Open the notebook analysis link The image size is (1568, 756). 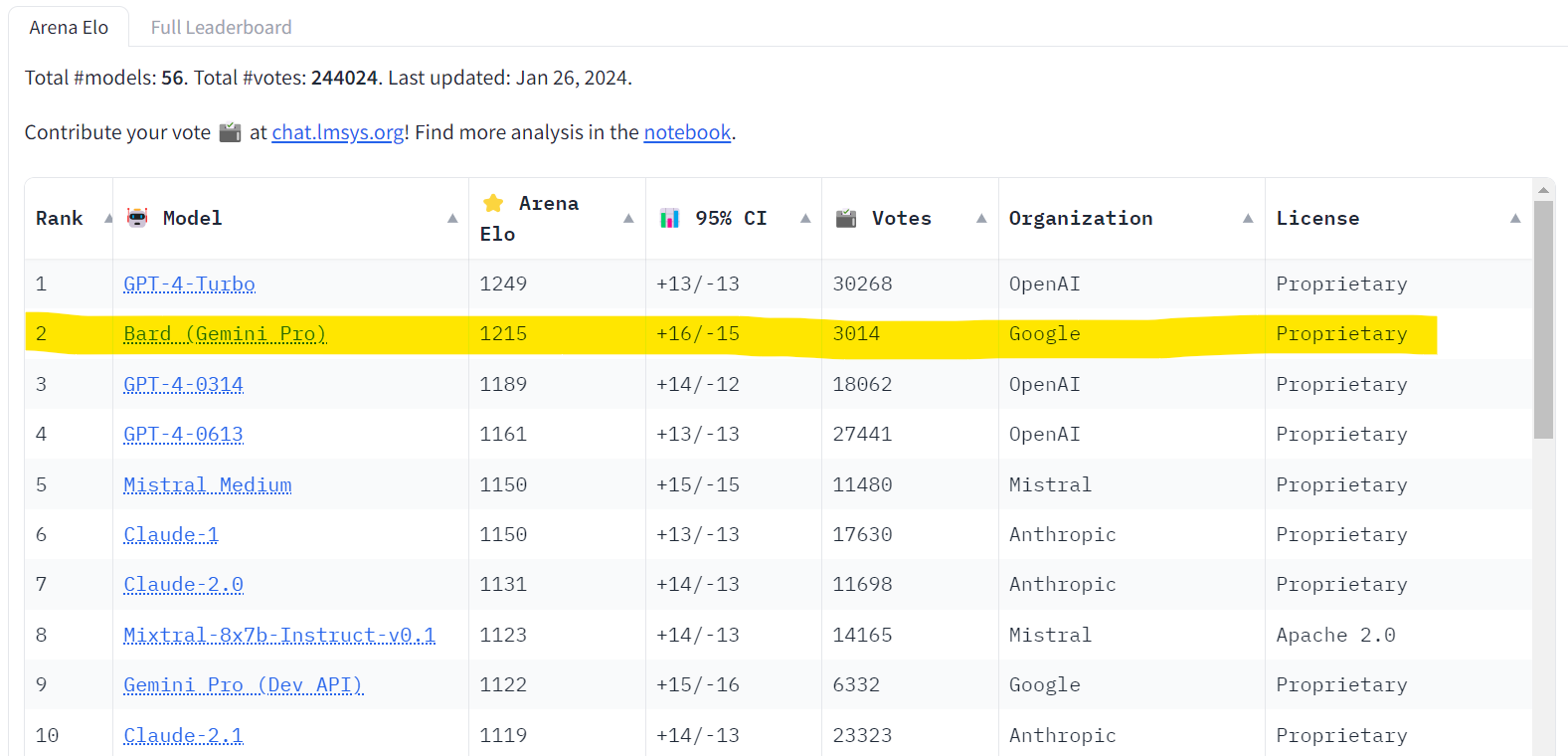[x=687, y=132]
